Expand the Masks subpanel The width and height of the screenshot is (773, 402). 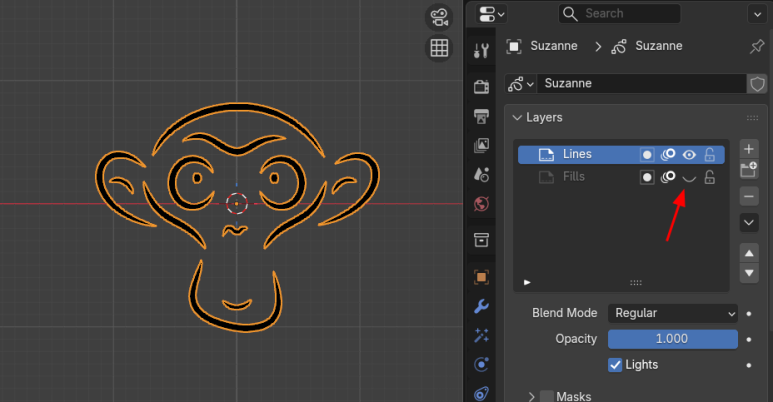pos(531,397)
